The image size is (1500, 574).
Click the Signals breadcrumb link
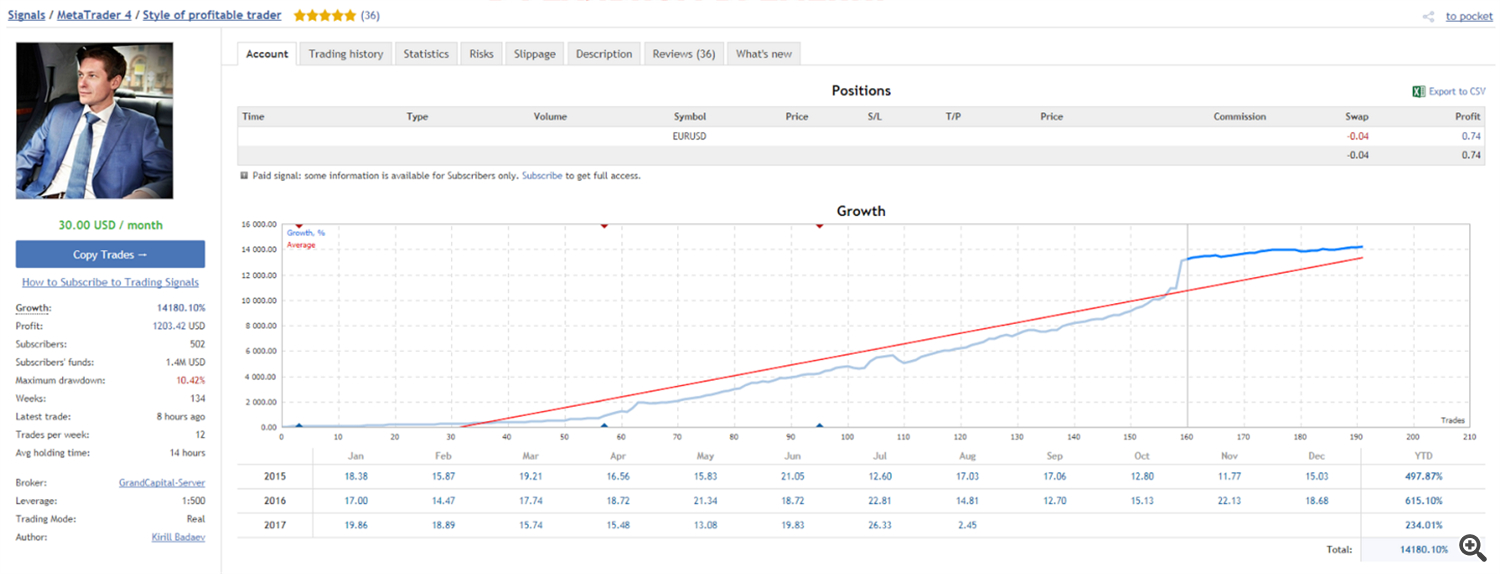pyautogui.click(x=26, y=15)
